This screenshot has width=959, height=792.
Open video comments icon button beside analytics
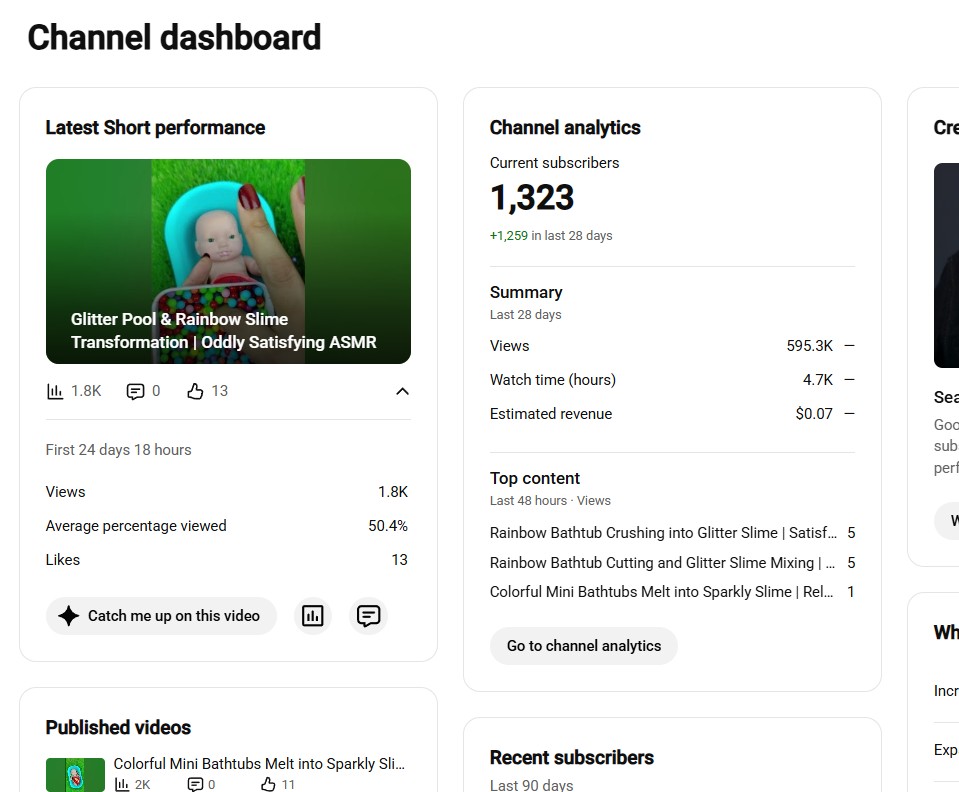368,616
